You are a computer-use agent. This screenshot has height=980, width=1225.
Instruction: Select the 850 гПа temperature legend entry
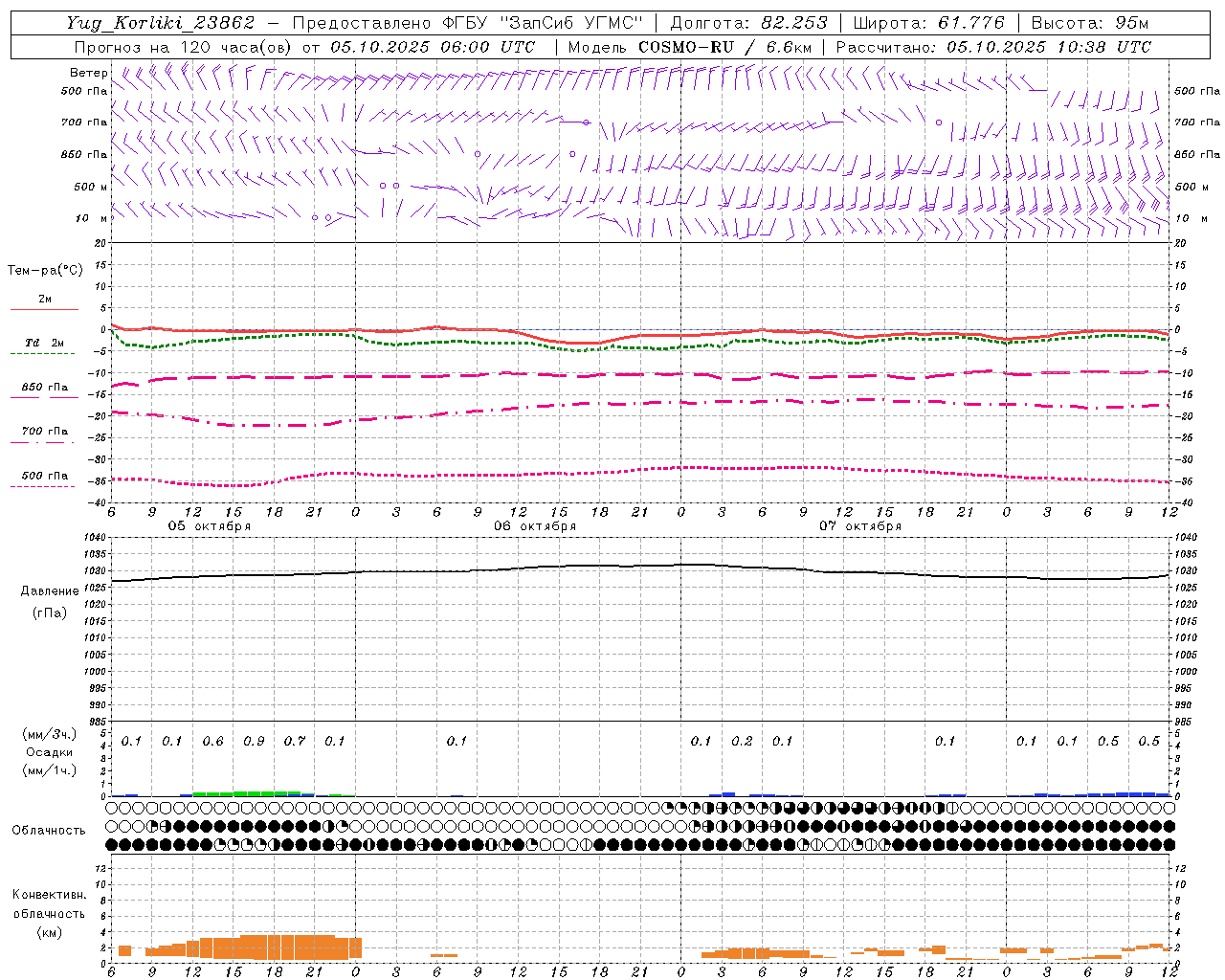click(x=45, y=388)
